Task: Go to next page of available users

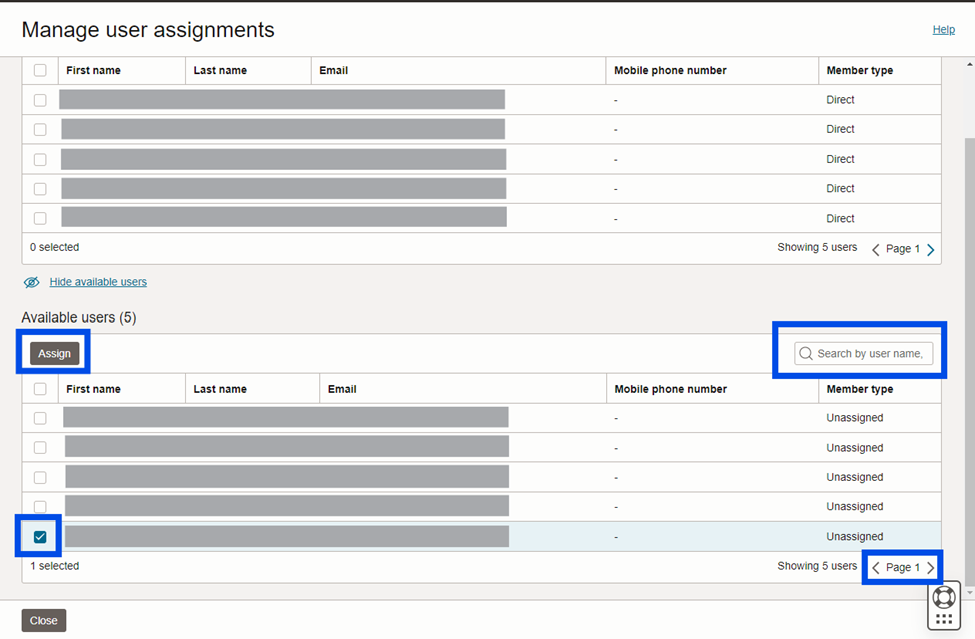Action: (931, 568)
